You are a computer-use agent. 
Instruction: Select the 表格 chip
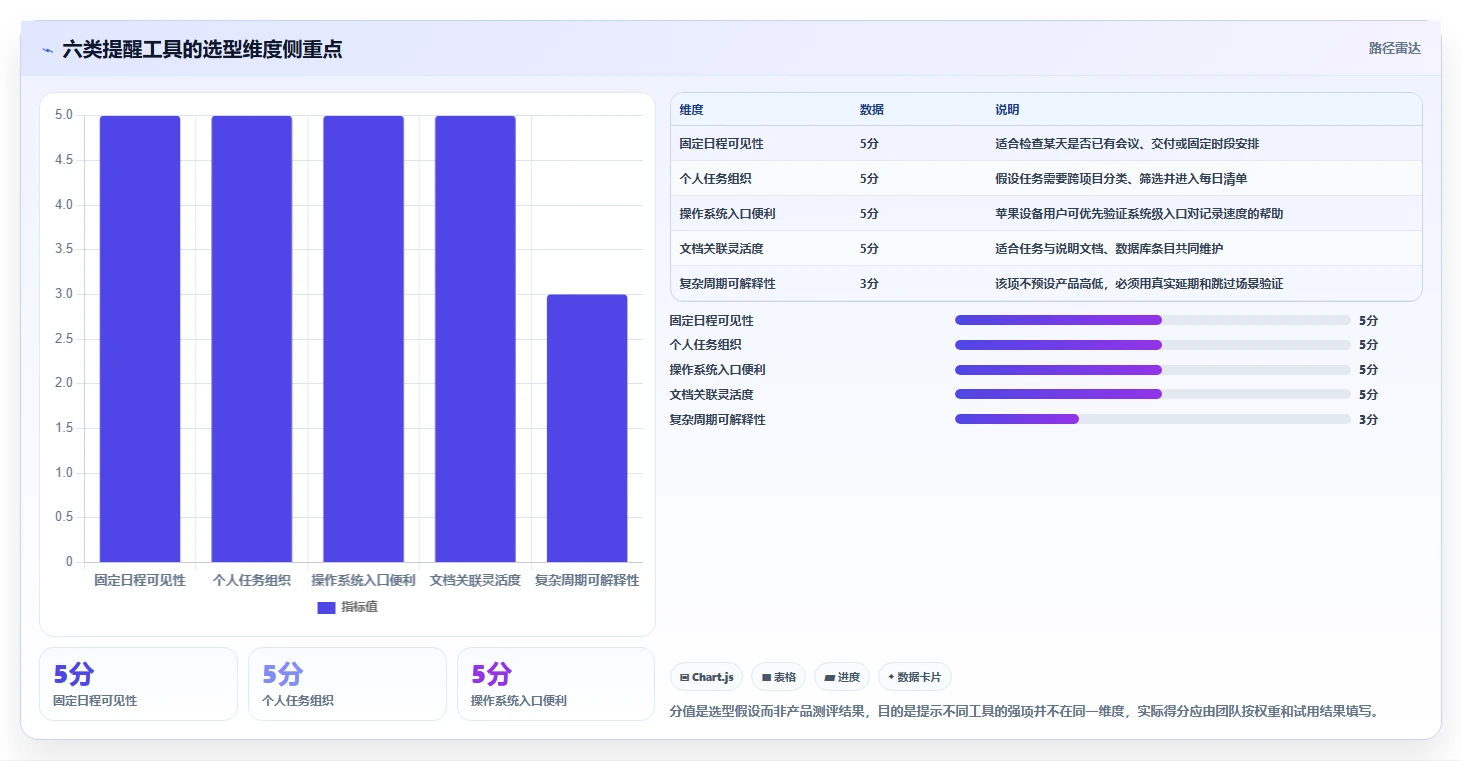click(x=779, y=677)
